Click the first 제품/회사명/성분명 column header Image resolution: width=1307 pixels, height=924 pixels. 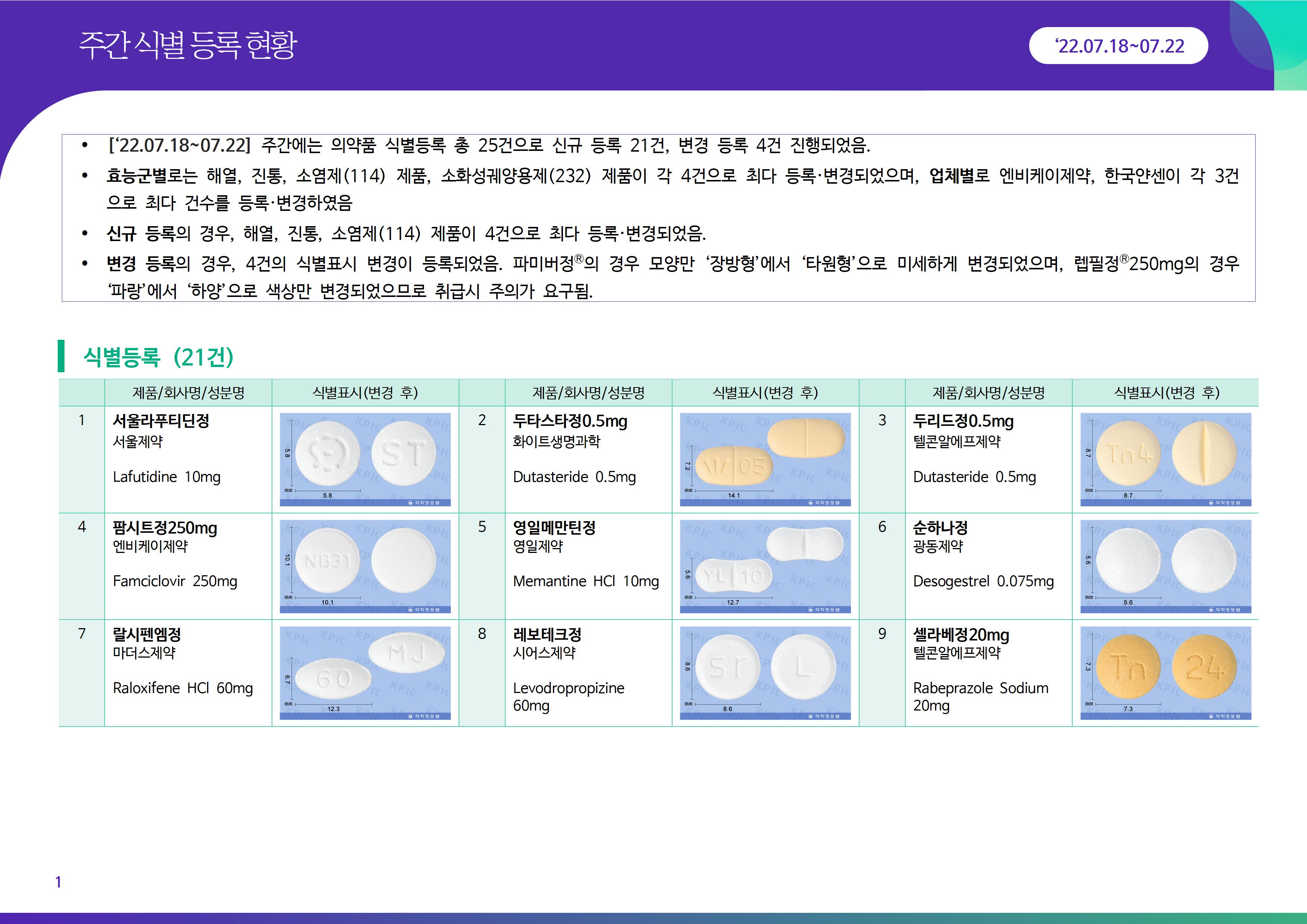[188, 392]
